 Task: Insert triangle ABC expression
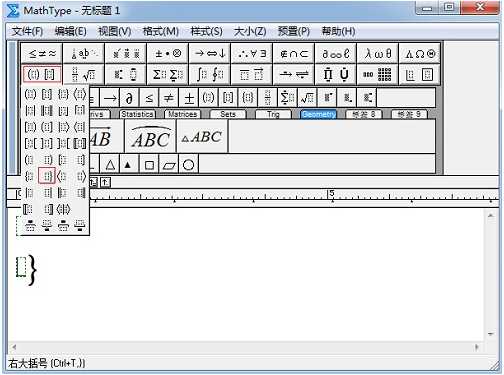coord(202,137)
